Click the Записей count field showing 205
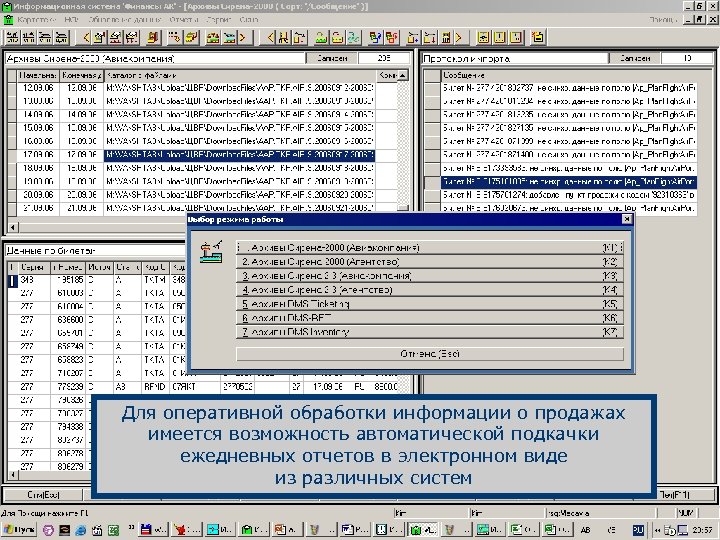The height and width of the screenshot is (540, 720). click(x=384, y=58)
